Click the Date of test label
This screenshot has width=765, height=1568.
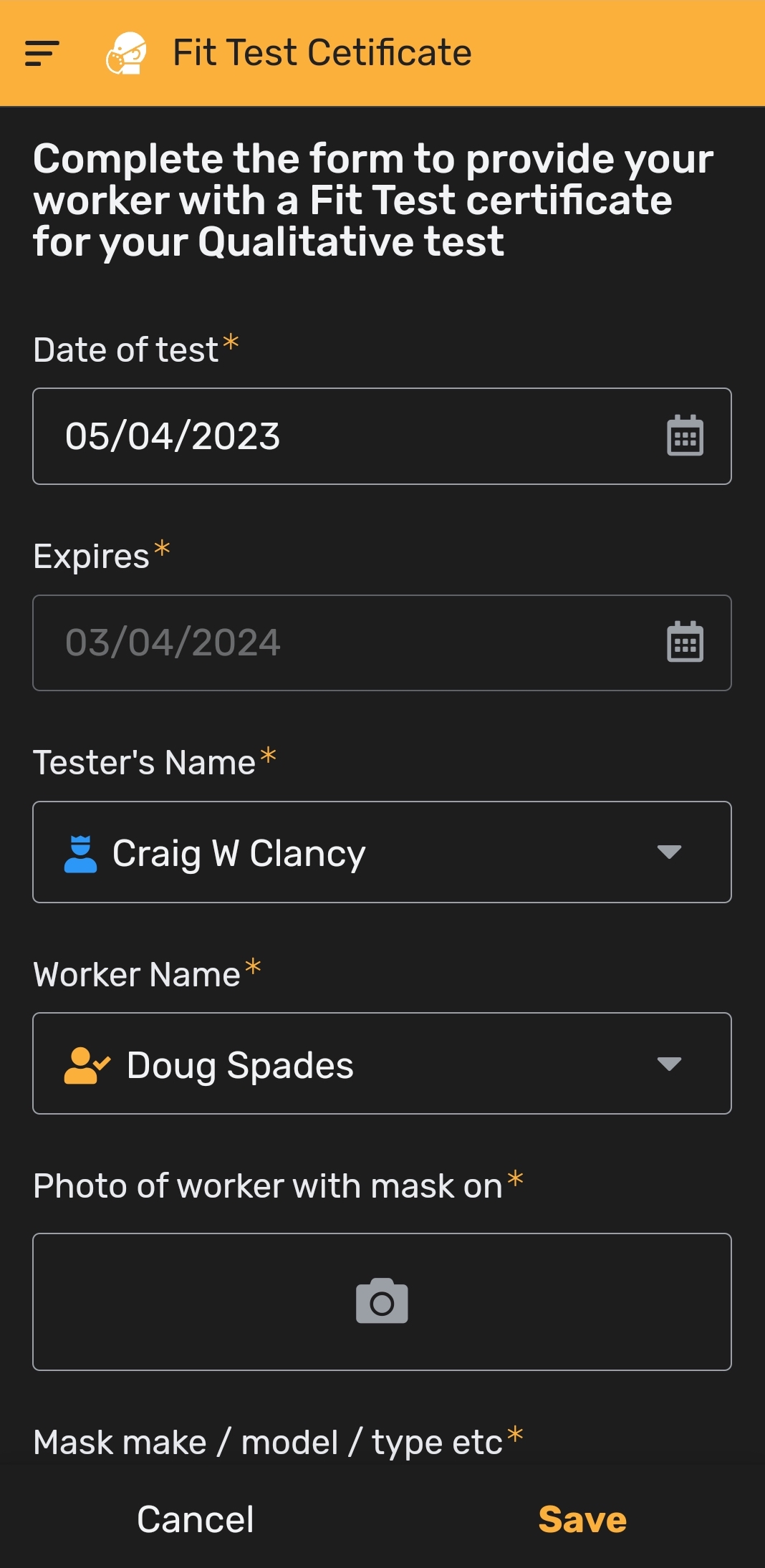(x=126, y=350)
